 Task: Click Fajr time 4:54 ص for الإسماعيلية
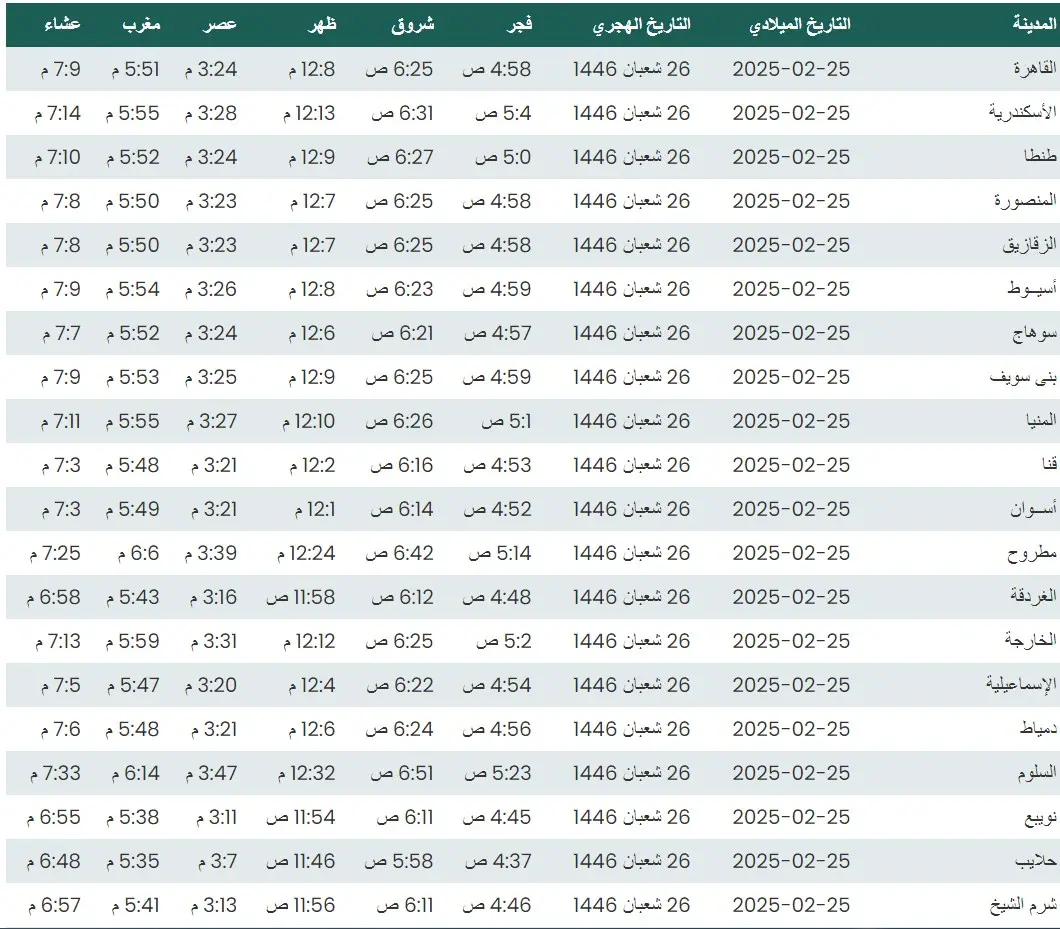[x=497, y=685]
